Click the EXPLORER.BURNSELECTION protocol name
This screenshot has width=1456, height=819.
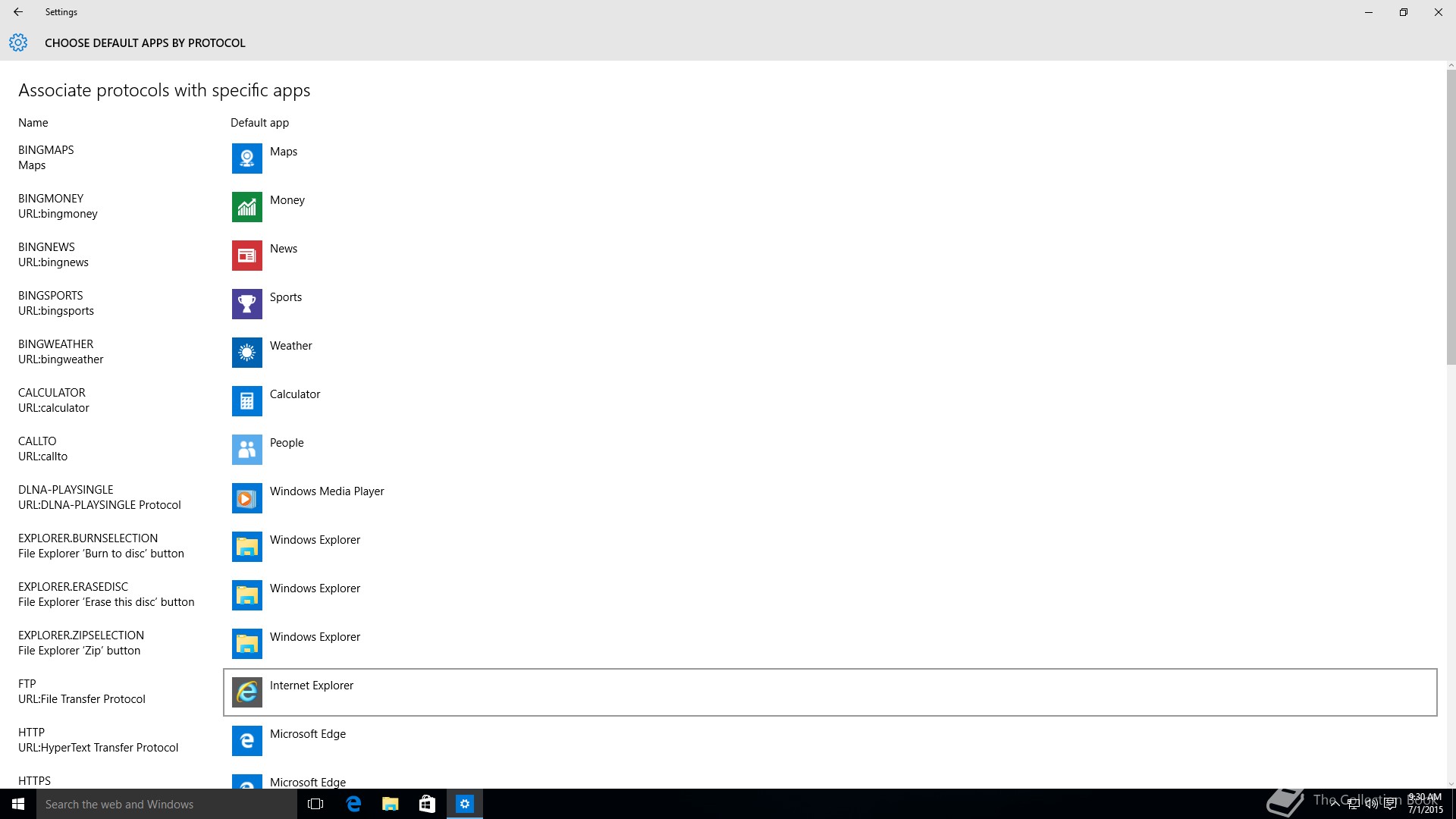88,538
